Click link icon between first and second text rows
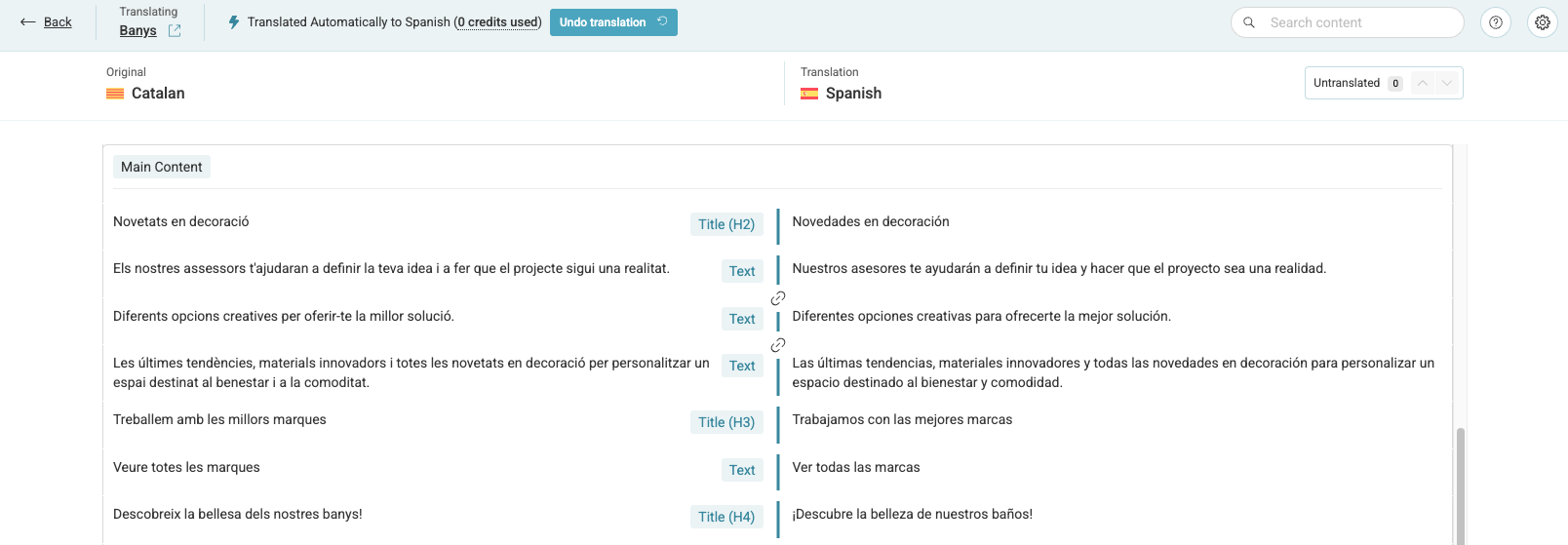Viewport: 1568px width, 545px height. coord(778,298)
